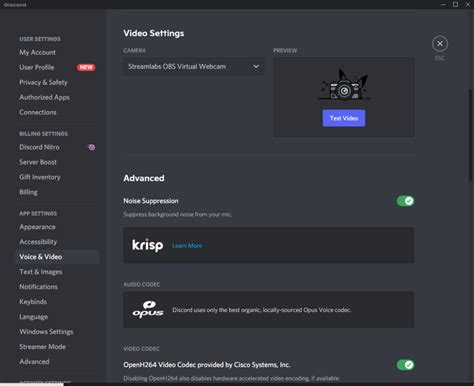Minimize the Discord window
The image size is (474, 386).
[x=443, y=4]
